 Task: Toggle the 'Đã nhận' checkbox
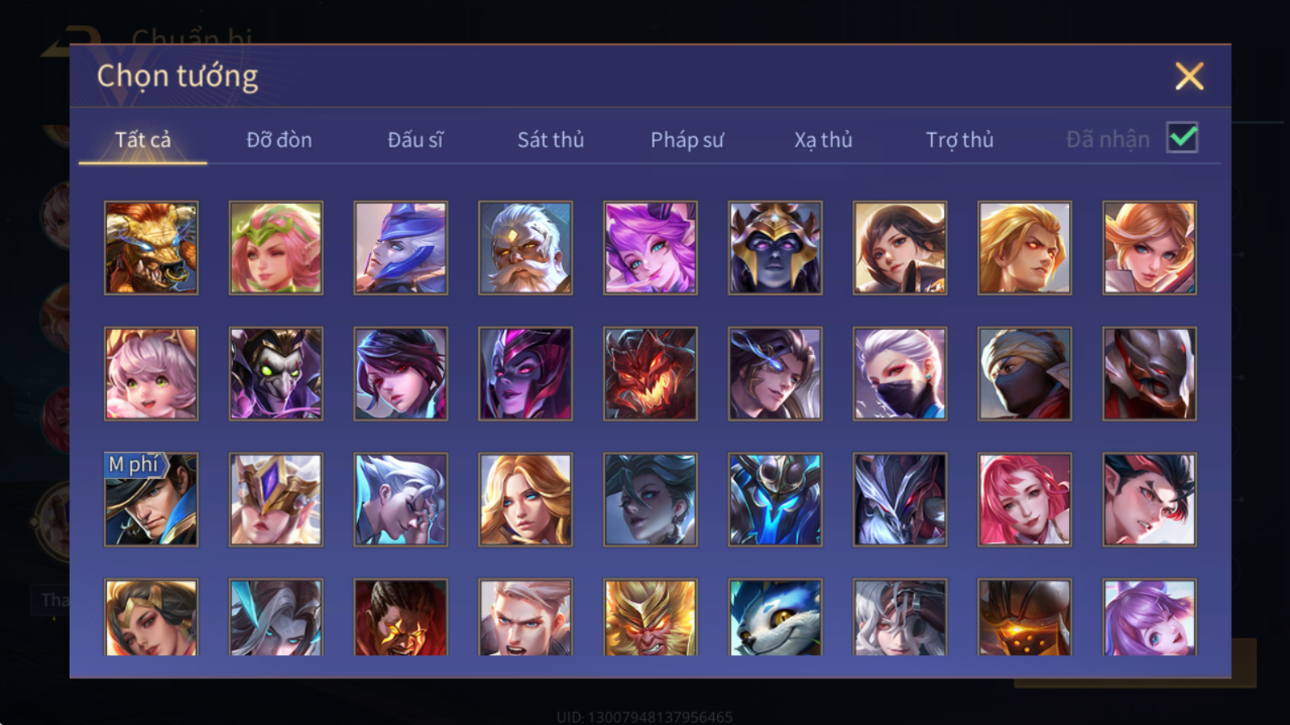(x=1182, y=138)
